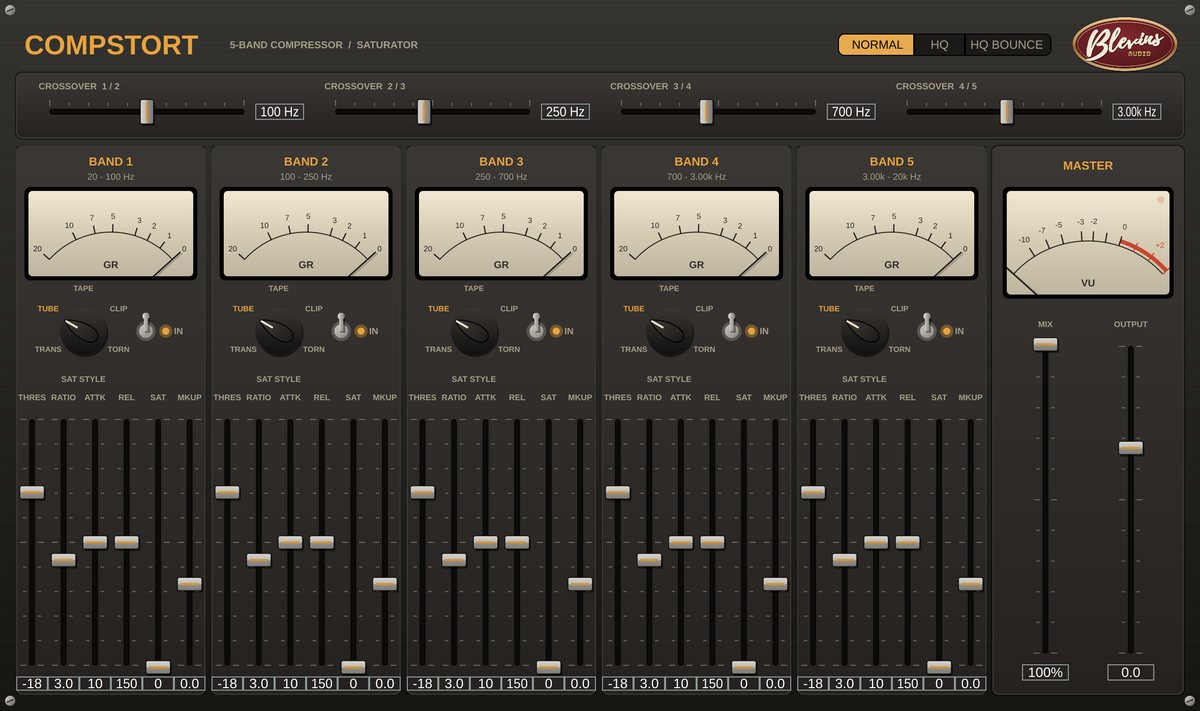
Task: Click the Band 1 threshold value -18
Action: (x=32, y=684)
